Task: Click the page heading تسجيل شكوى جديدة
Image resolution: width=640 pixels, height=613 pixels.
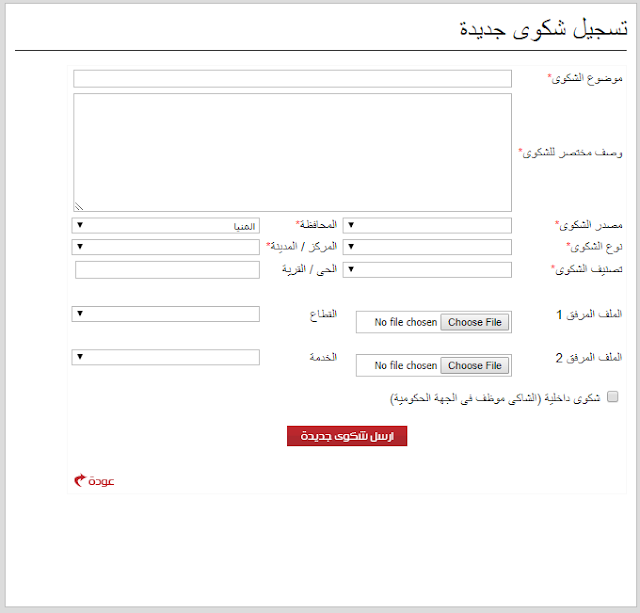Action: point(543,29)
